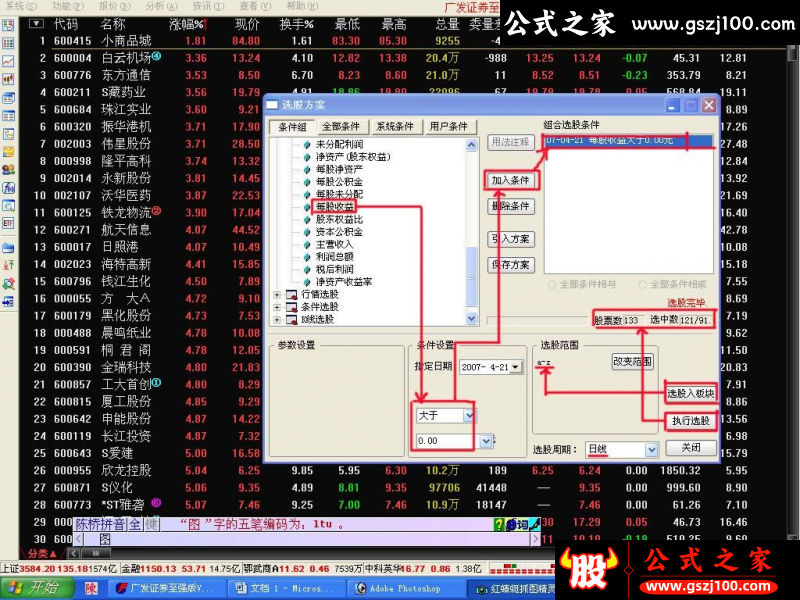Select the 07-04-21 每股收益大于0.00元 condition row
Viewport: 800px width, 600px height.
coord(629,140)
